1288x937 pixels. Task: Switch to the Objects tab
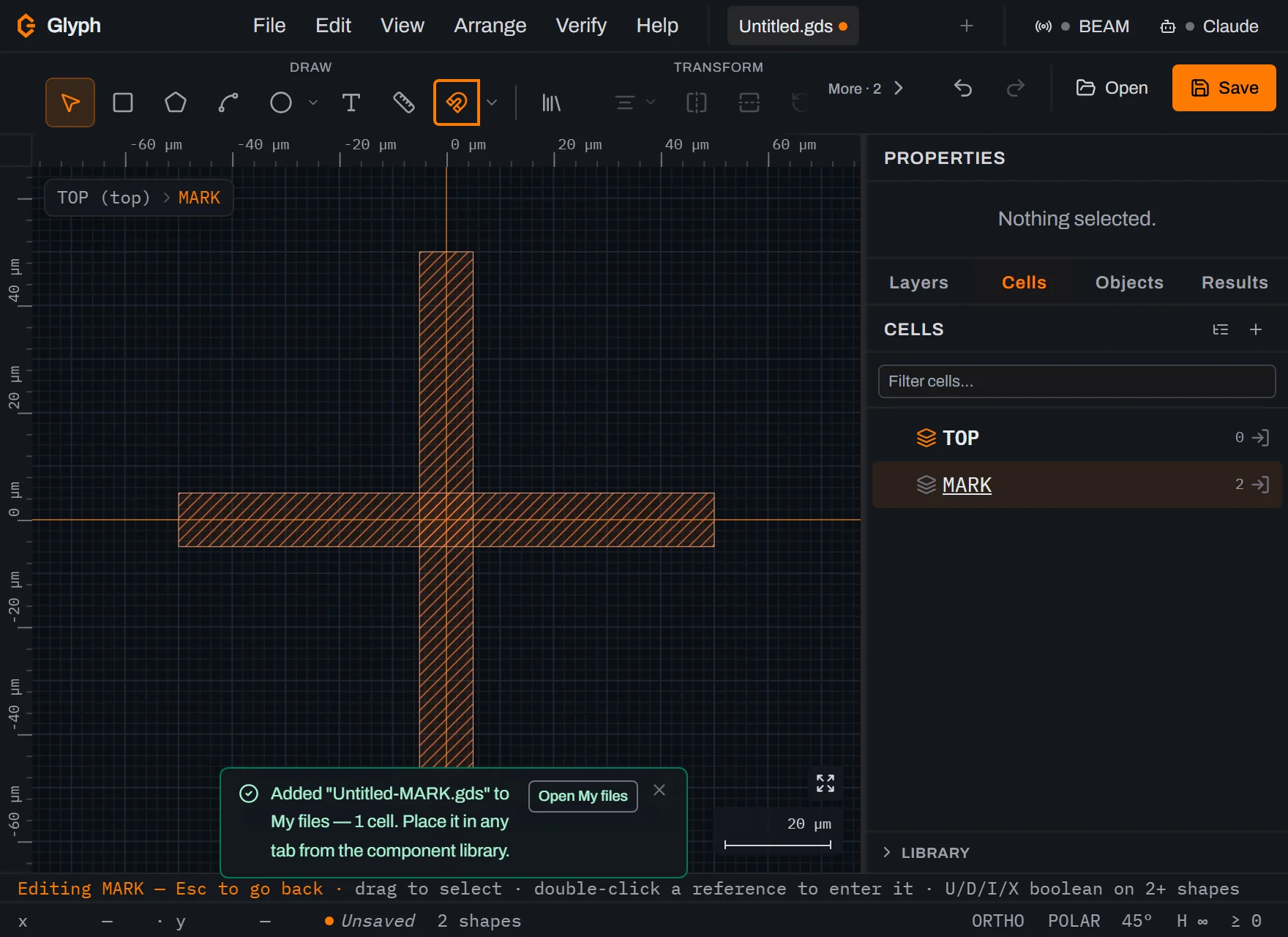(x=1129, y=283)
